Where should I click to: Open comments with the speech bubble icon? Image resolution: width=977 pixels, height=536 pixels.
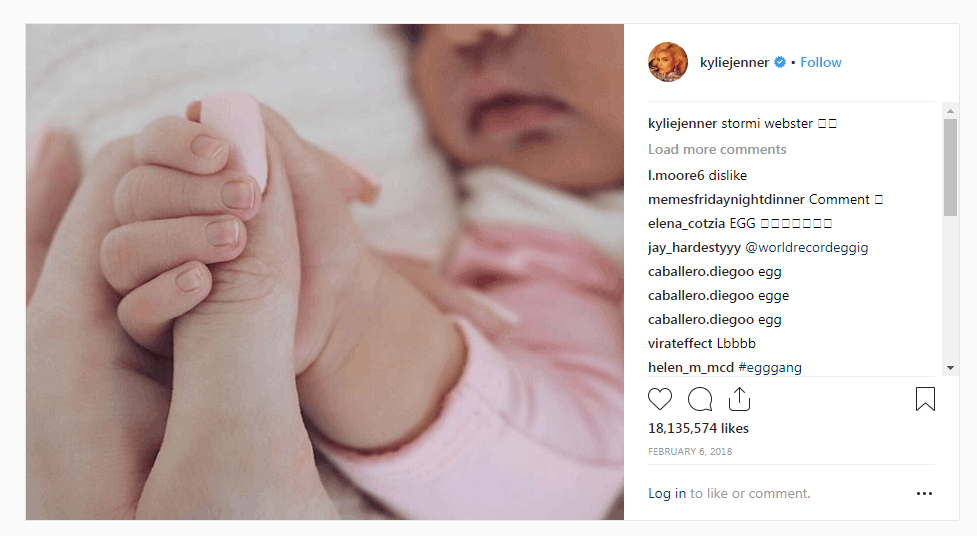point(700,399)
